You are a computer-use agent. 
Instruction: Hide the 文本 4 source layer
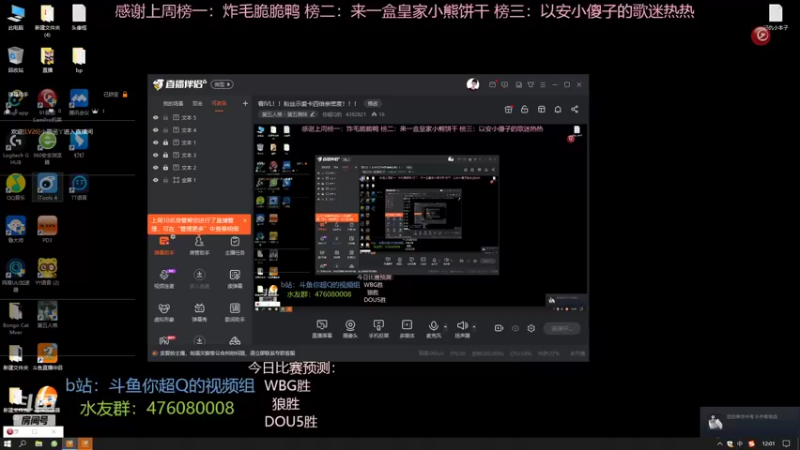click(156, 130)
